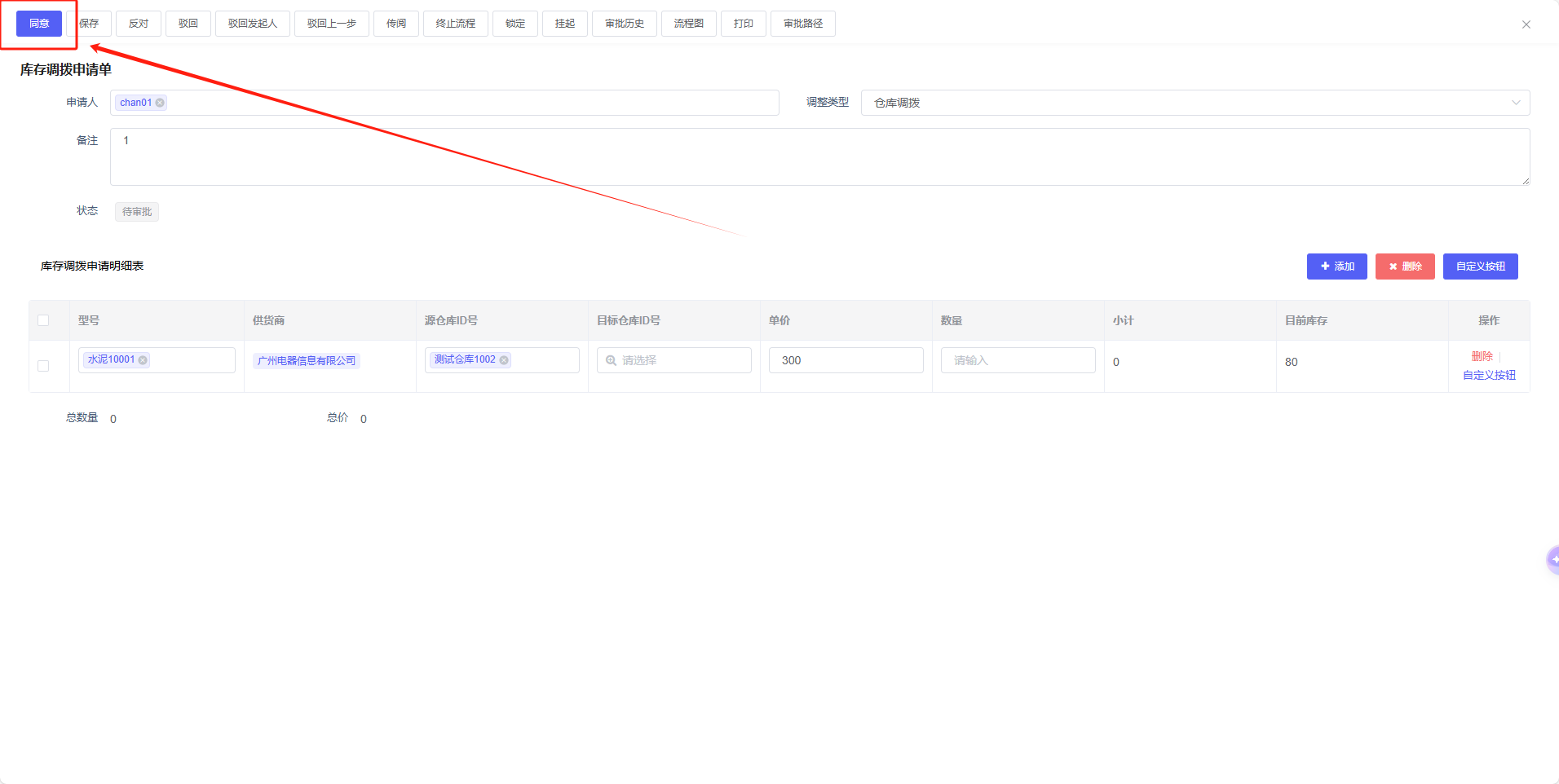Image resolution: width=1559 pixels, height=784 pixels.
Task: View the 流程图 flowchart
Action: click(688, 24)
